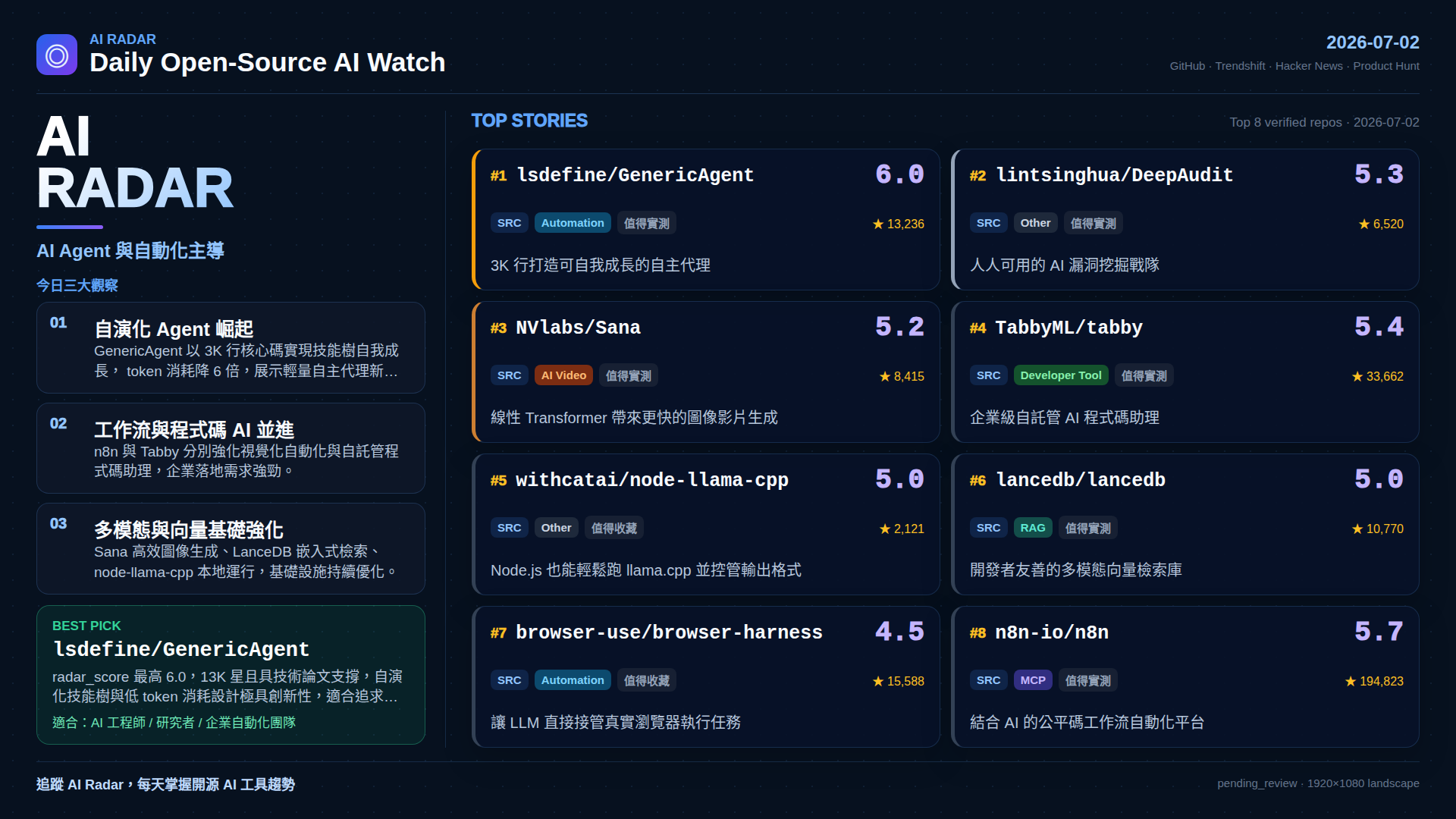Click the SRC badge on TabbyML/tabby card
This screenshot has width=1456, height=819.
pyautogui.click(x=988, y=375)
